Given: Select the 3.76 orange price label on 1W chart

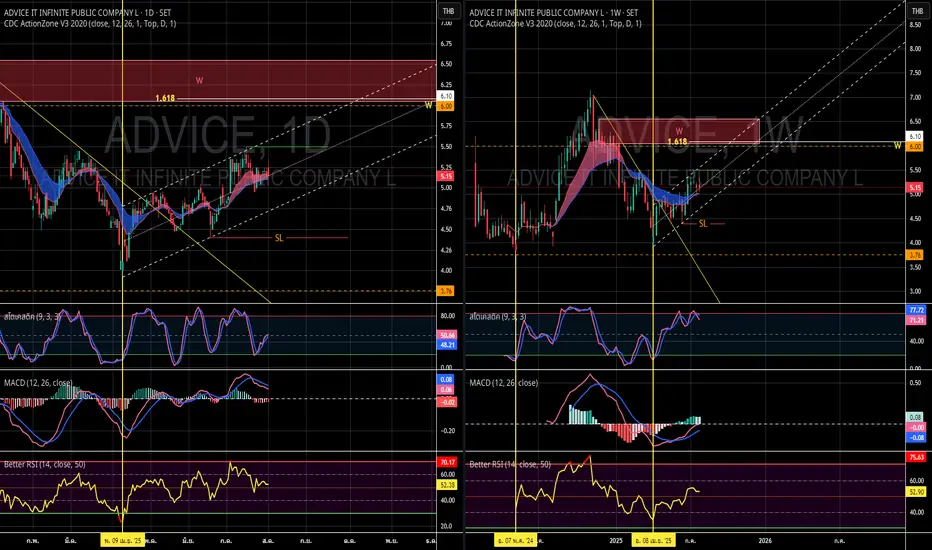Looking at the screenshot, I should click(915, 255).
